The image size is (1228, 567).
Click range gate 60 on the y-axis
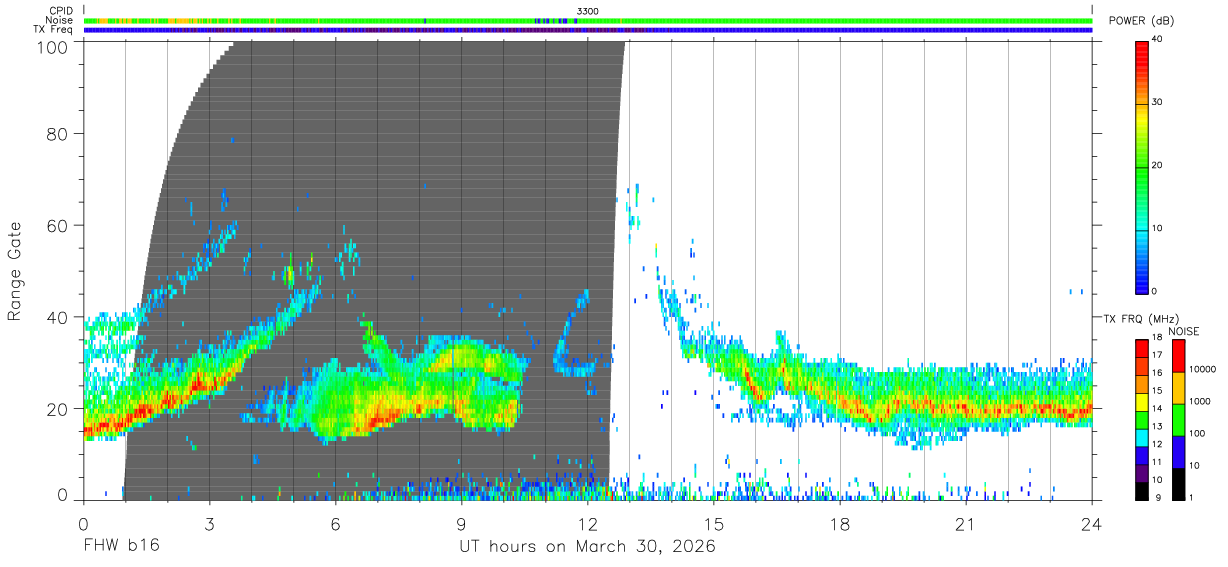tap(56, 225)
